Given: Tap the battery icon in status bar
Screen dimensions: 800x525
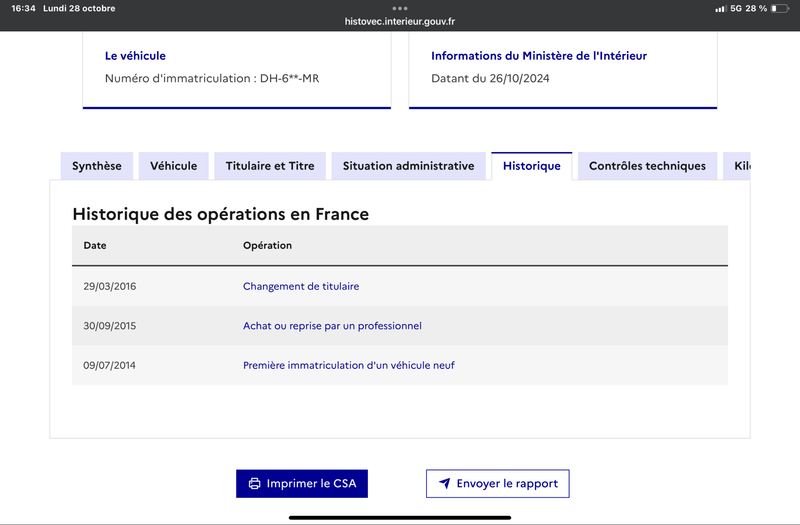Looking at the screenshot, I should (780, 8).
